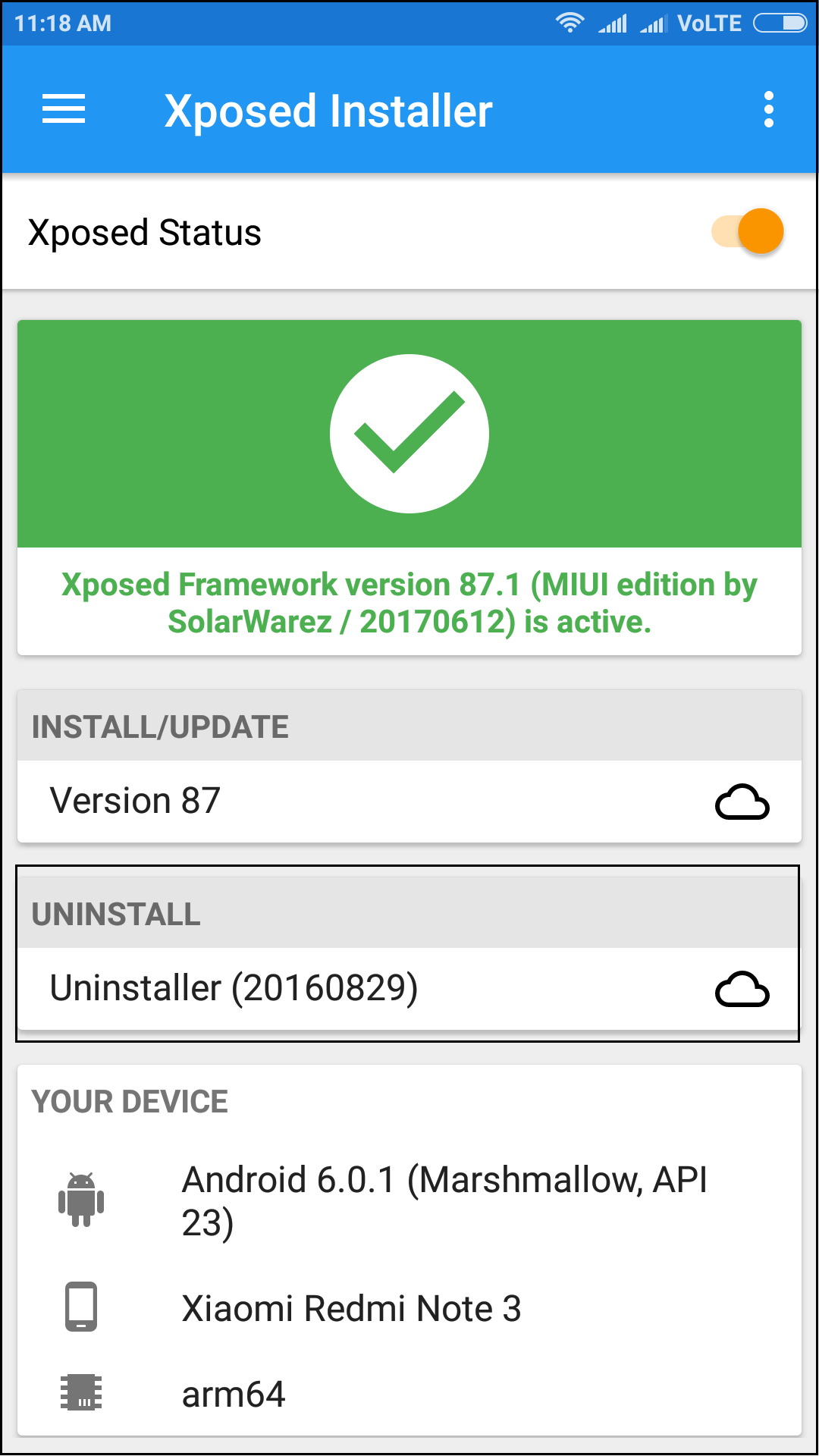Click the cloud icon beside Uninstaller (20160829)
The height and width of the screenshot is (1456, 819).
[x=742, y=989]
